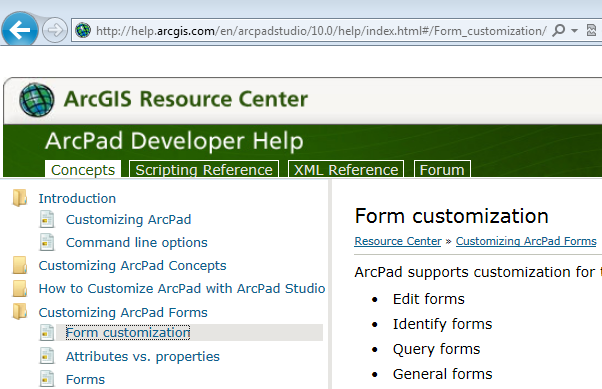Collapse the Customizing ArcPad Forms folder
The width and height of the screenshot is (602, 389).
tap(20, 311)
